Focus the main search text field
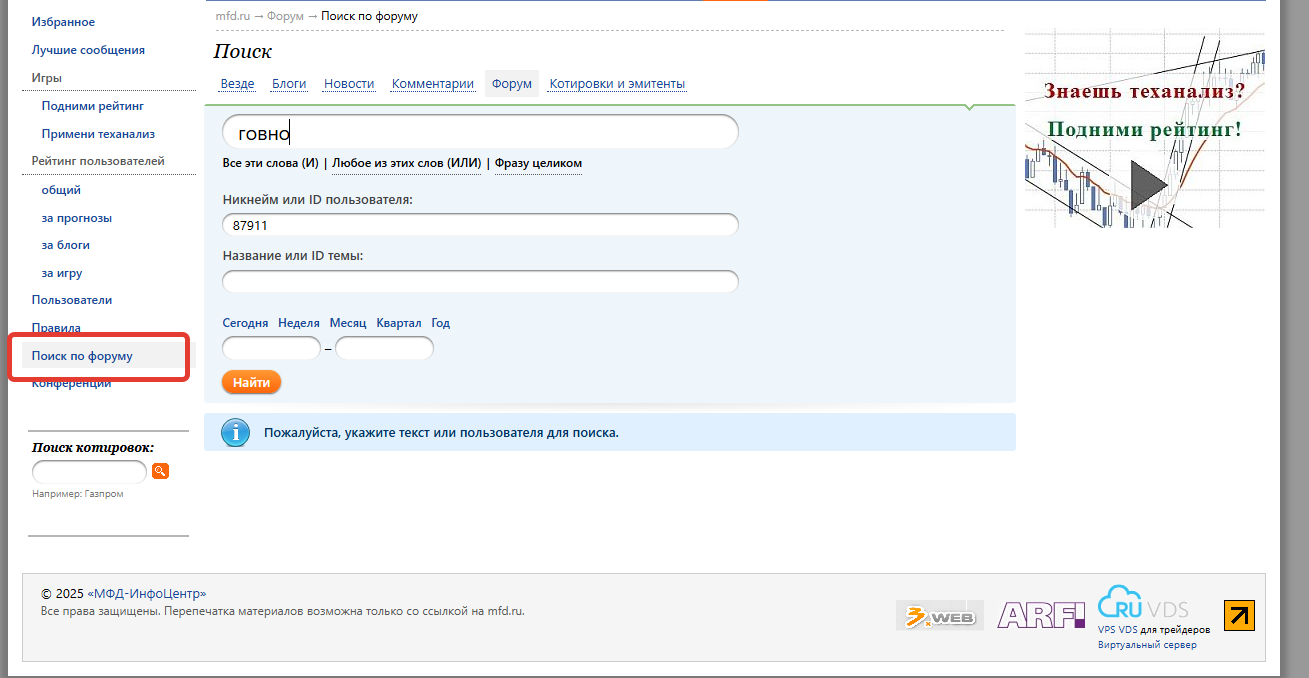This screenshot has height=678, width=1309. coord(480,132)
